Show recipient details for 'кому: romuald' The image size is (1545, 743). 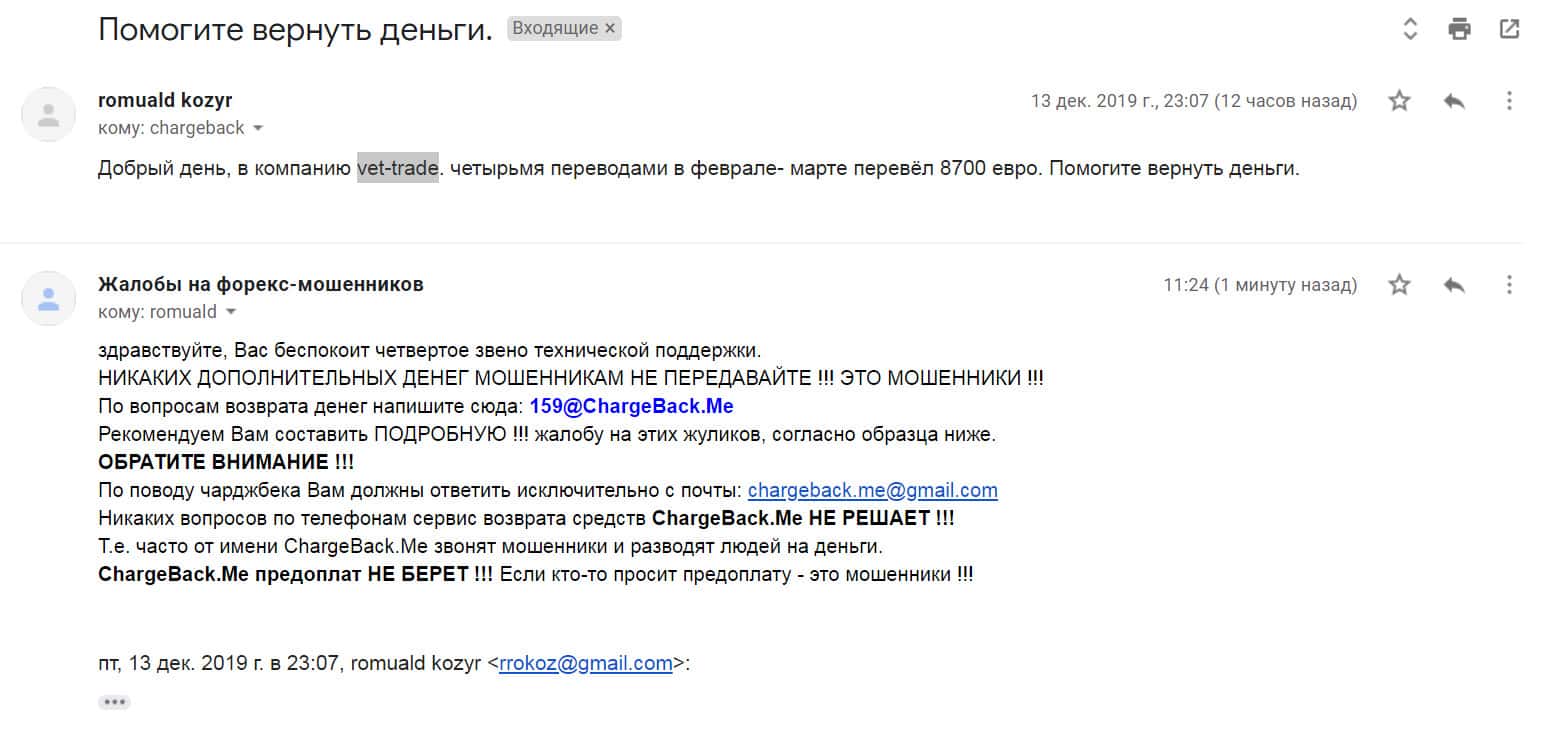[x=231, y=313]
